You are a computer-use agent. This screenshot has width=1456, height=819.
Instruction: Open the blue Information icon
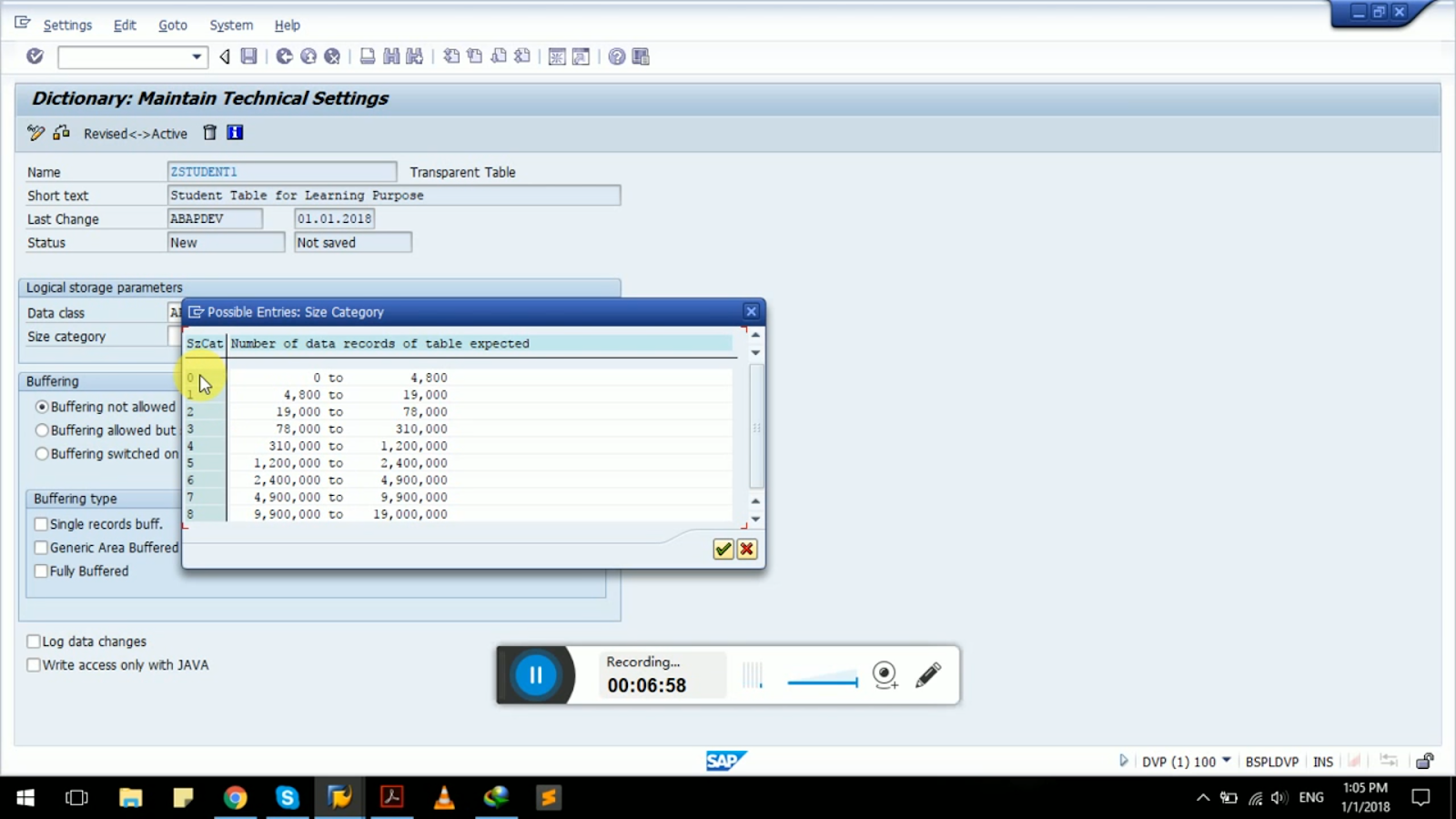pos(234,133)
